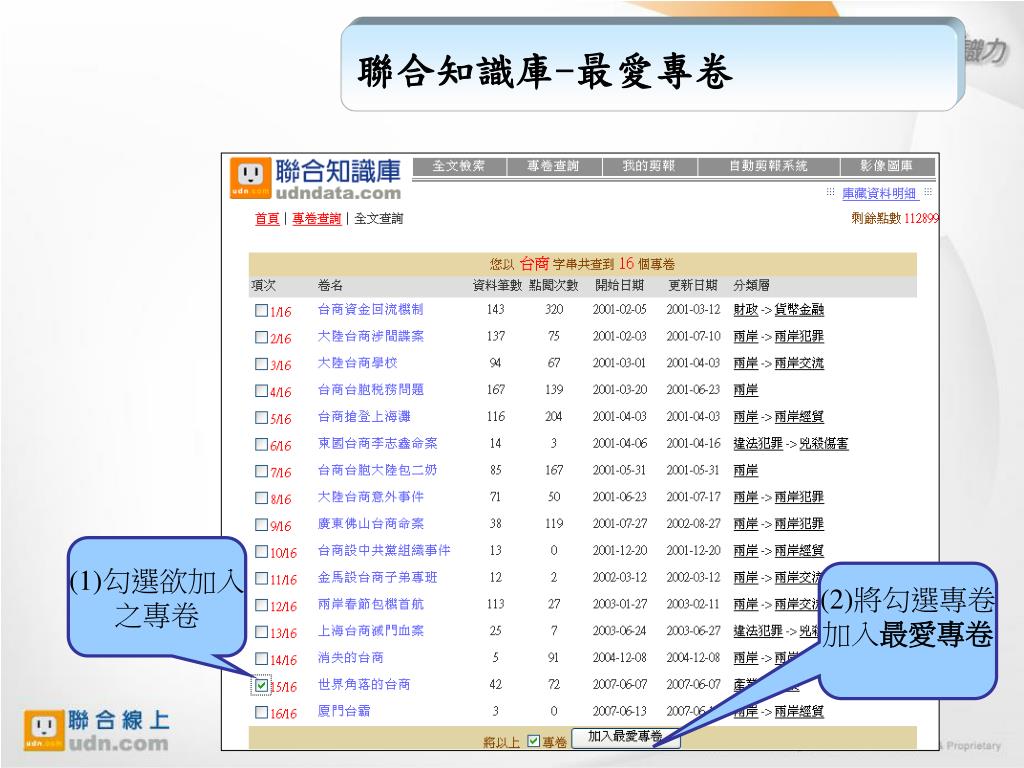Click the 點閱次數 column header

tap(554, 285)
